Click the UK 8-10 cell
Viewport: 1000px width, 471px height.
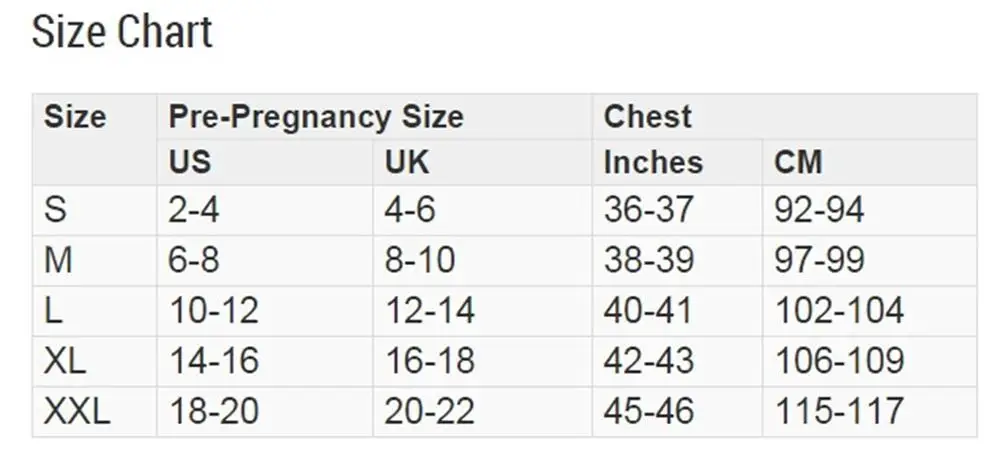[x=420, y=260]
